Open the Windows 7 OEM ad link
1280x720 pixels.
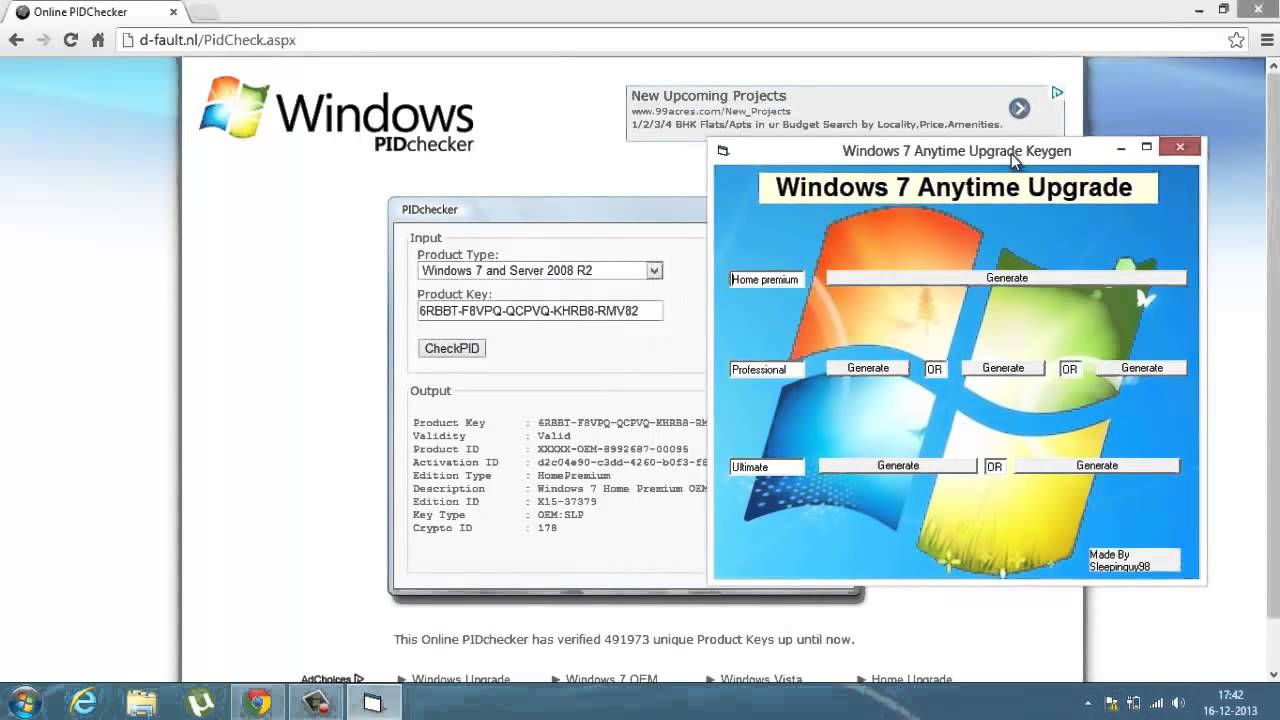[x=611, y=679]
